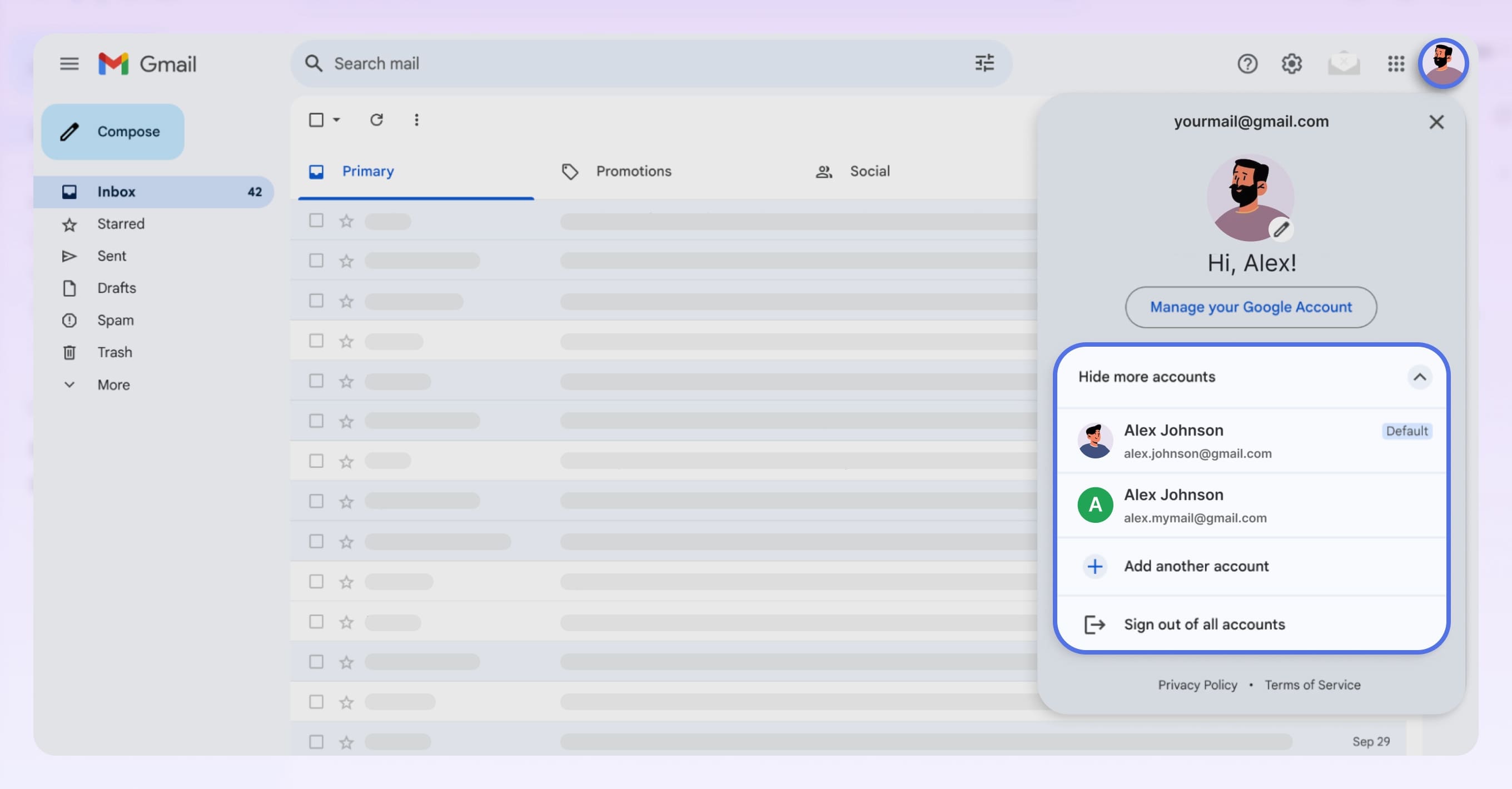
Task: Open search options with the filter icon
Action: [984, 63]
